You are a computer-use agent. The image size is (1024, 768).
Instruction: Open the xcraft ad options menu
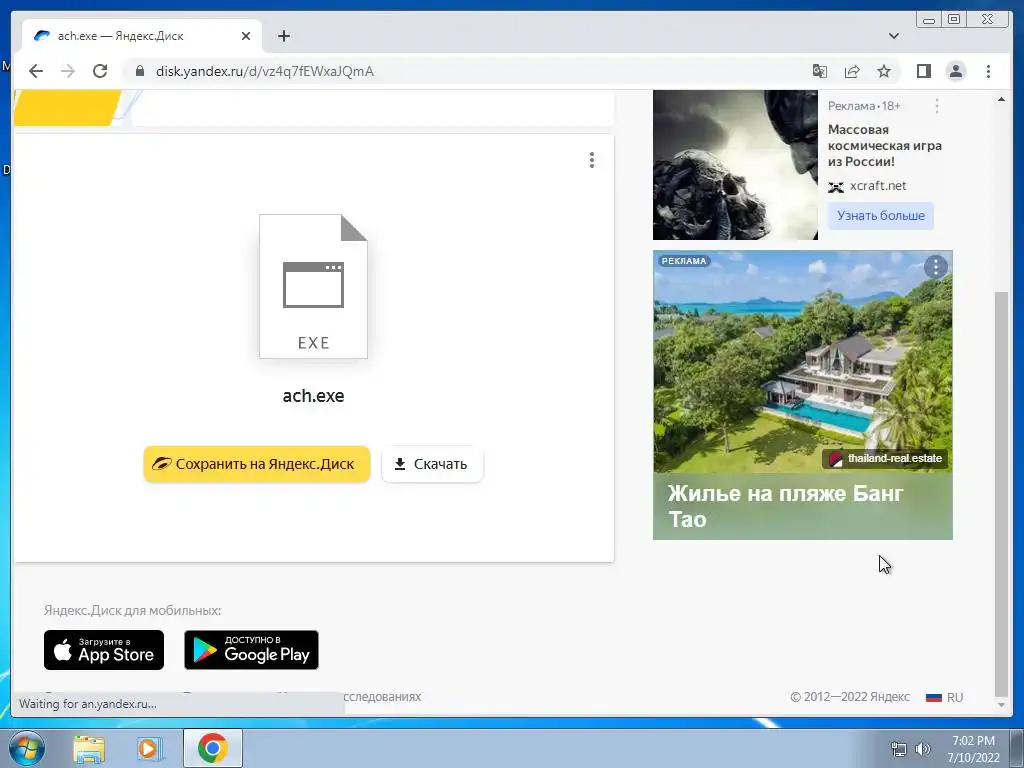click(937, 106)
